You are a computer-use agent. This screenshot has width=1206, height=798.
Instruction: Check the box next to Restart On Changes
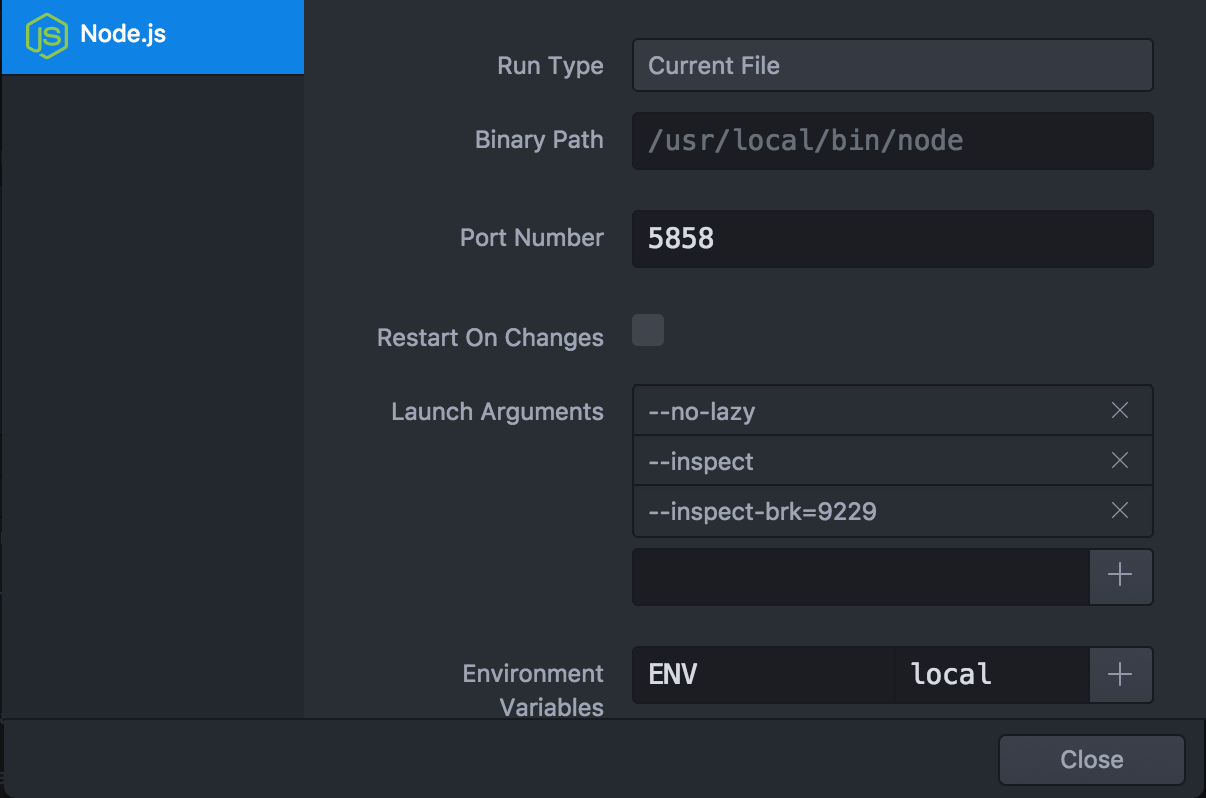pos(647,330)
